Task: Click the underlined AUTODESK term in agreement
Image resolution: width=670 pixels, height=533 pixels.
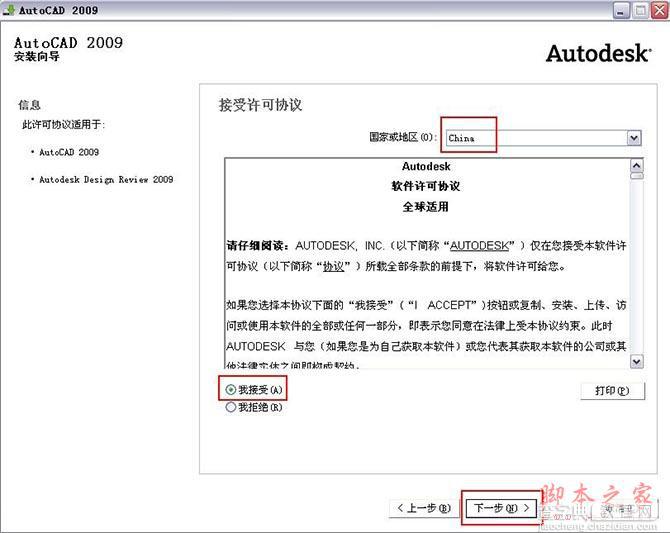Action: click(479, 246)
